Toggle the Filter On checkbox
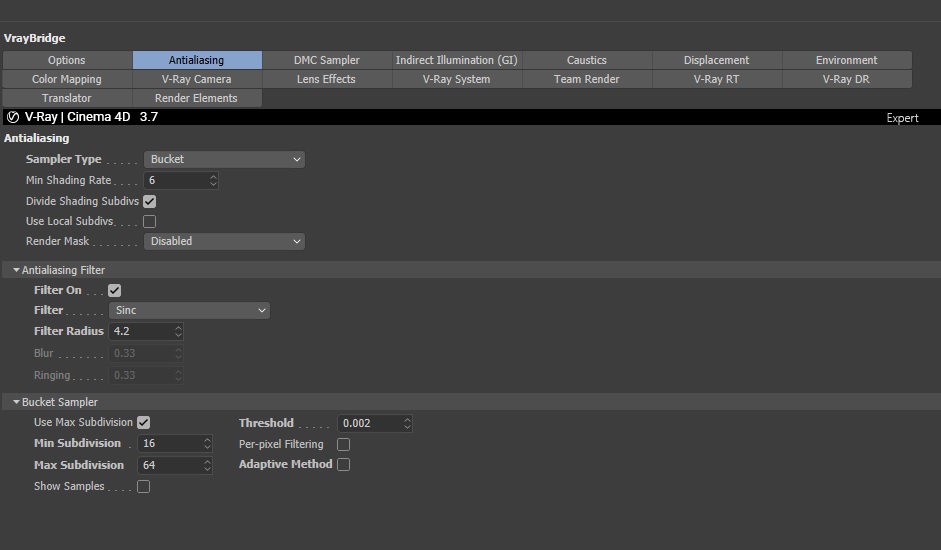 (x=115, y=291)
